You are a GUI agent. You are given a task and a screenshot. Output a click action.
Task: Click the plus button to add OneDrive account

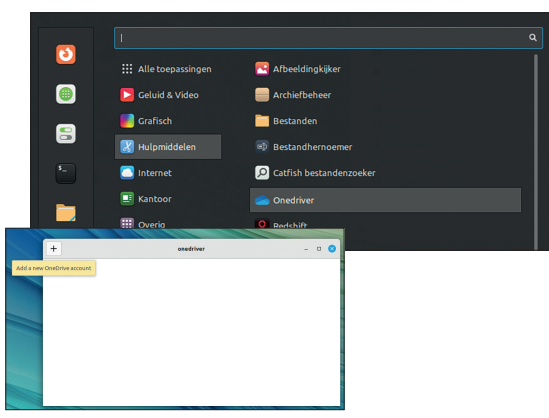point(54,249)
